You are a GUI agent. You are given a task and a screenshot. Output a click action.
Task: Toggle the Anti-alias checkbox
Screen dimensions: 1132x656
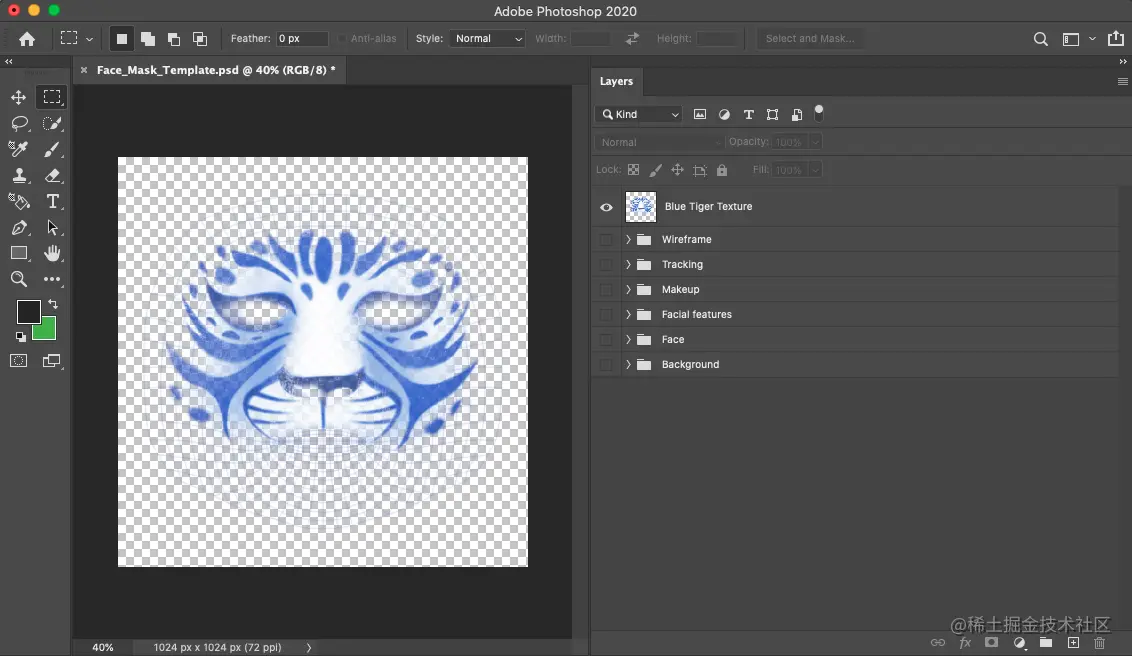[342, 39]
